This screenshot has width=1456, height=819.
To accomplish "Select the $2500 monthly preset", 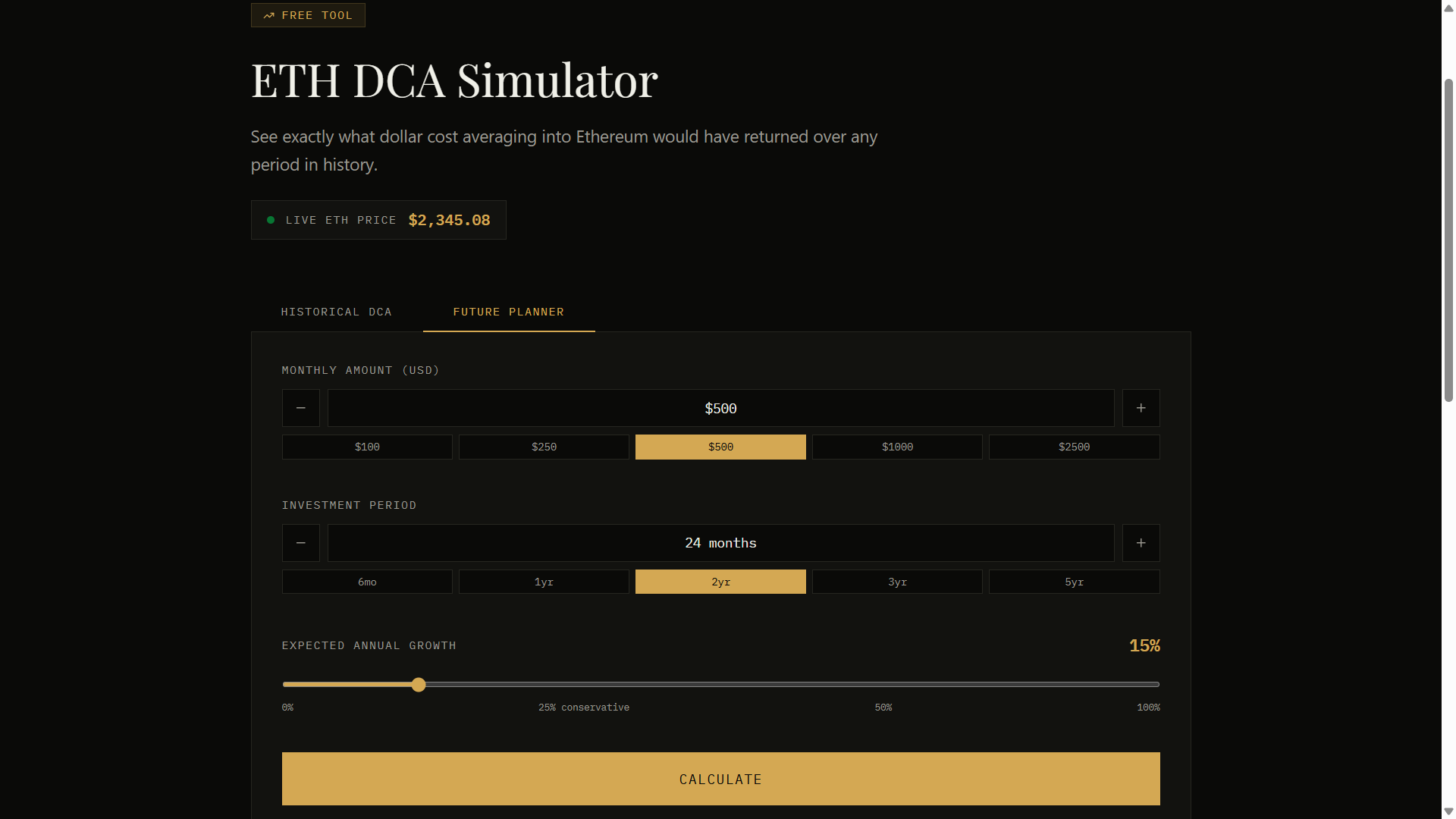I will [x=1074, y=447].
